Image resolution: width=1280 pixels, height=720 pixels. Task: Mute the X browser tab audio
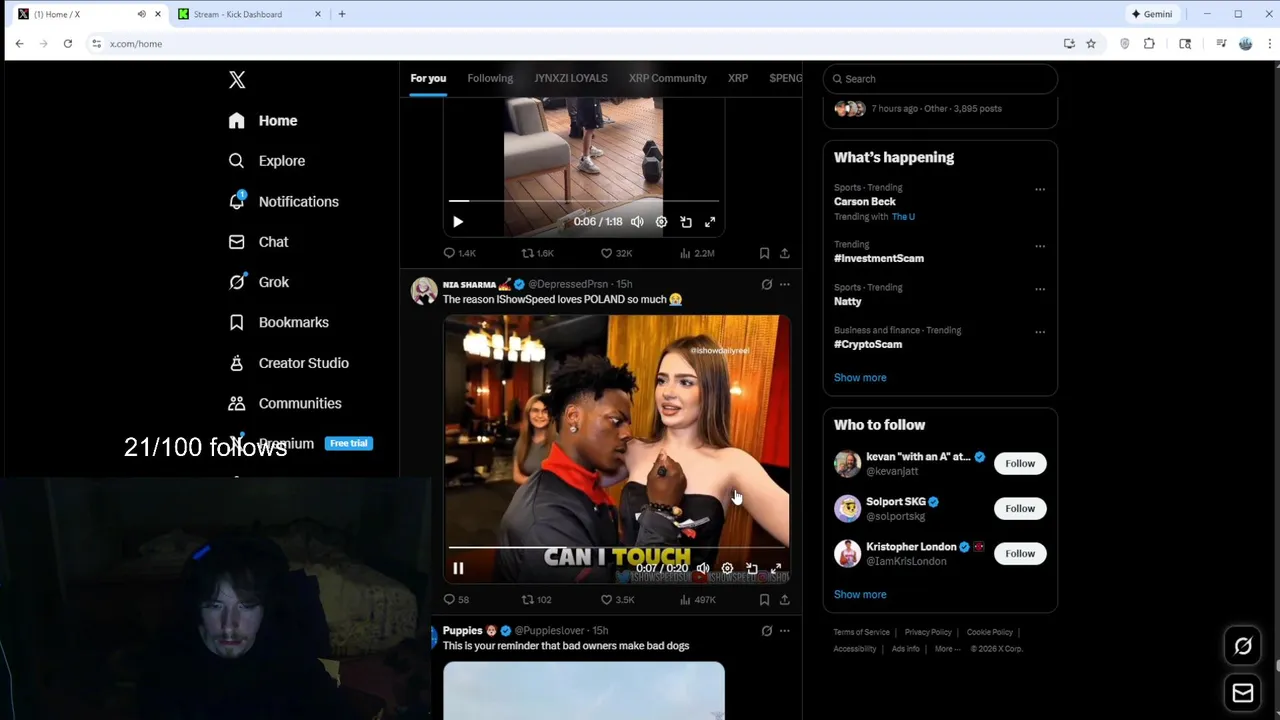(x=141, y=14)
